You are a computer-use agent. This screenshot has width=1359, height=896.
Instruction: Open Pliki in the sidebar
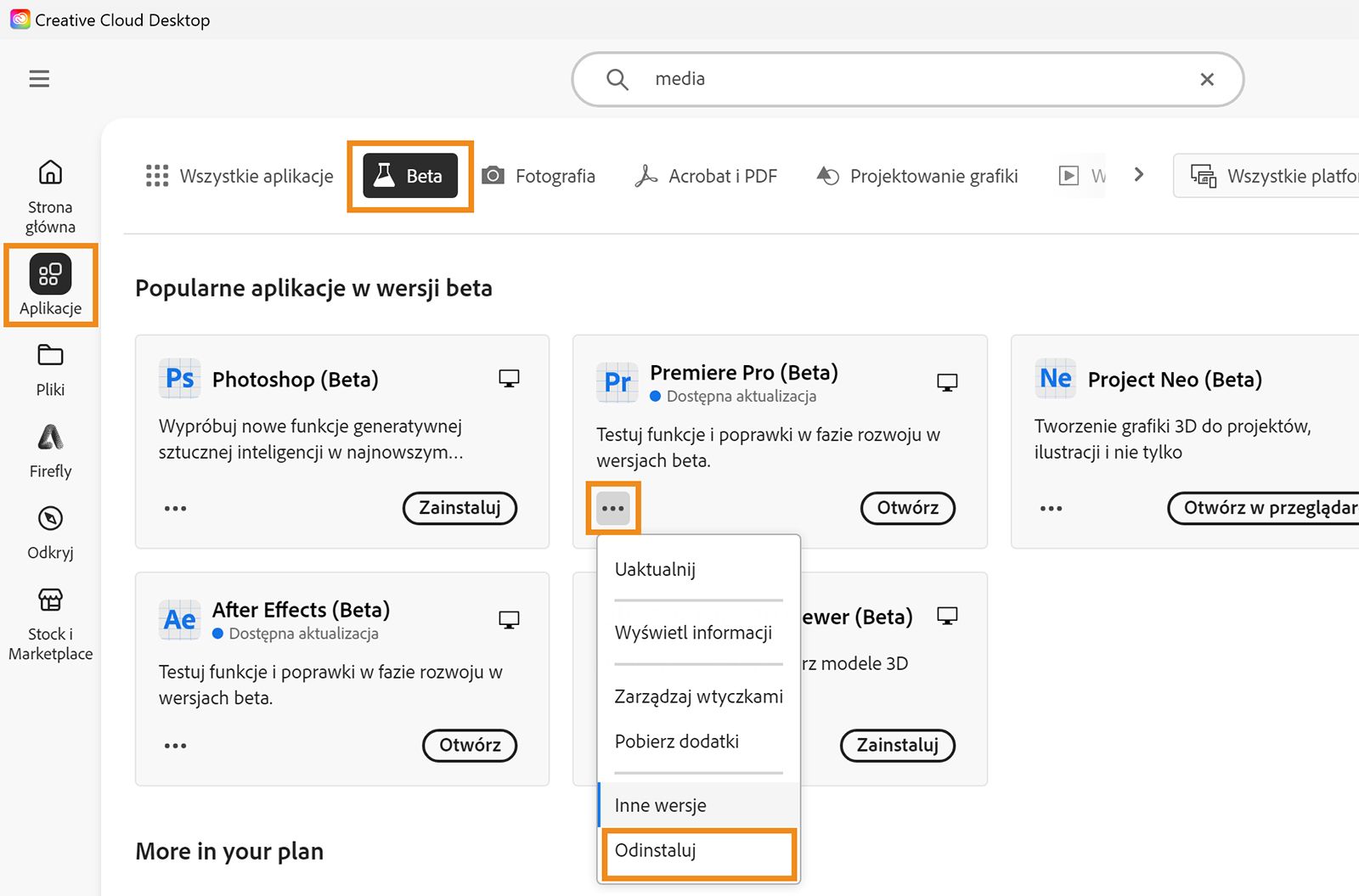[50, 370]
